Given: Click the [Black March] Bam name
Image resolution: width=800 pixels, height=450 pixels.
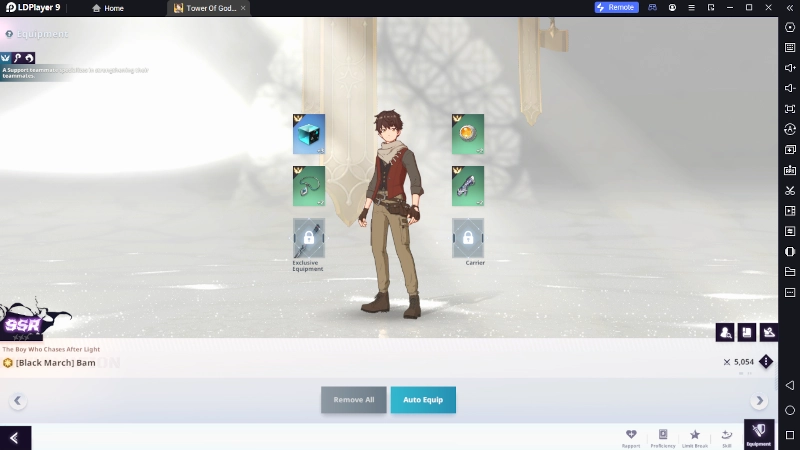Looking at the screenshot, I should coord(56,363).
